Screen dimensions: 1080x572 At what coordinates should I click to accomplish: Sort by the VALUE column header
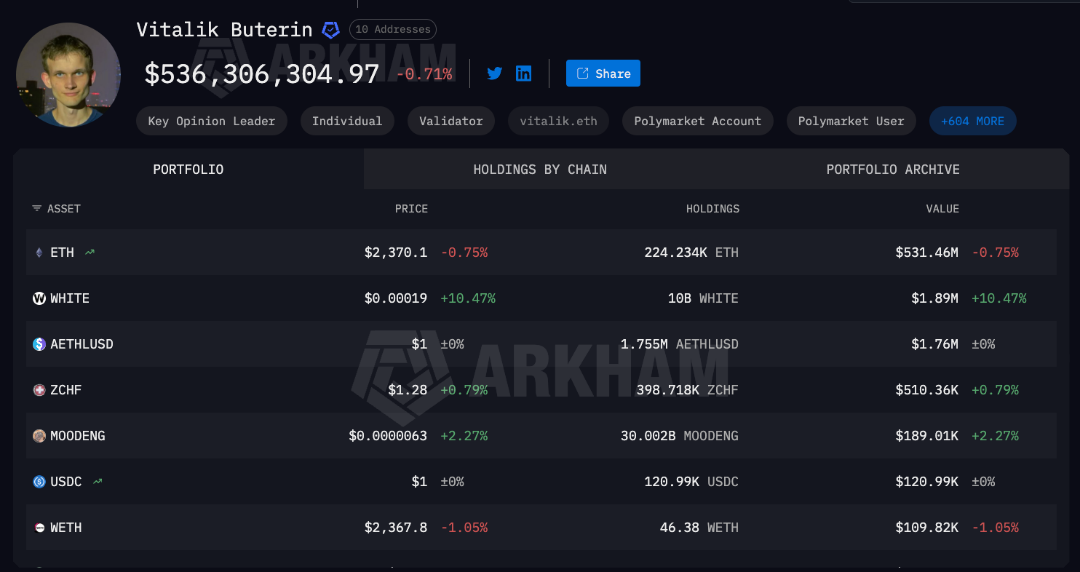pos(942,209)
